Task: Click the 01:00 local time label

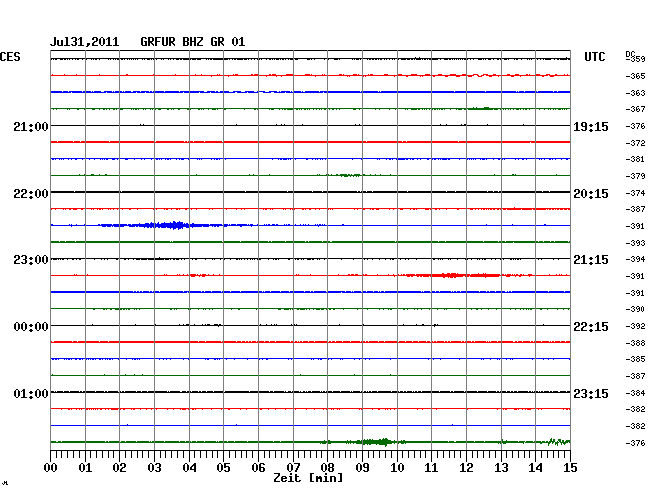Action: [x=31, y=393]
